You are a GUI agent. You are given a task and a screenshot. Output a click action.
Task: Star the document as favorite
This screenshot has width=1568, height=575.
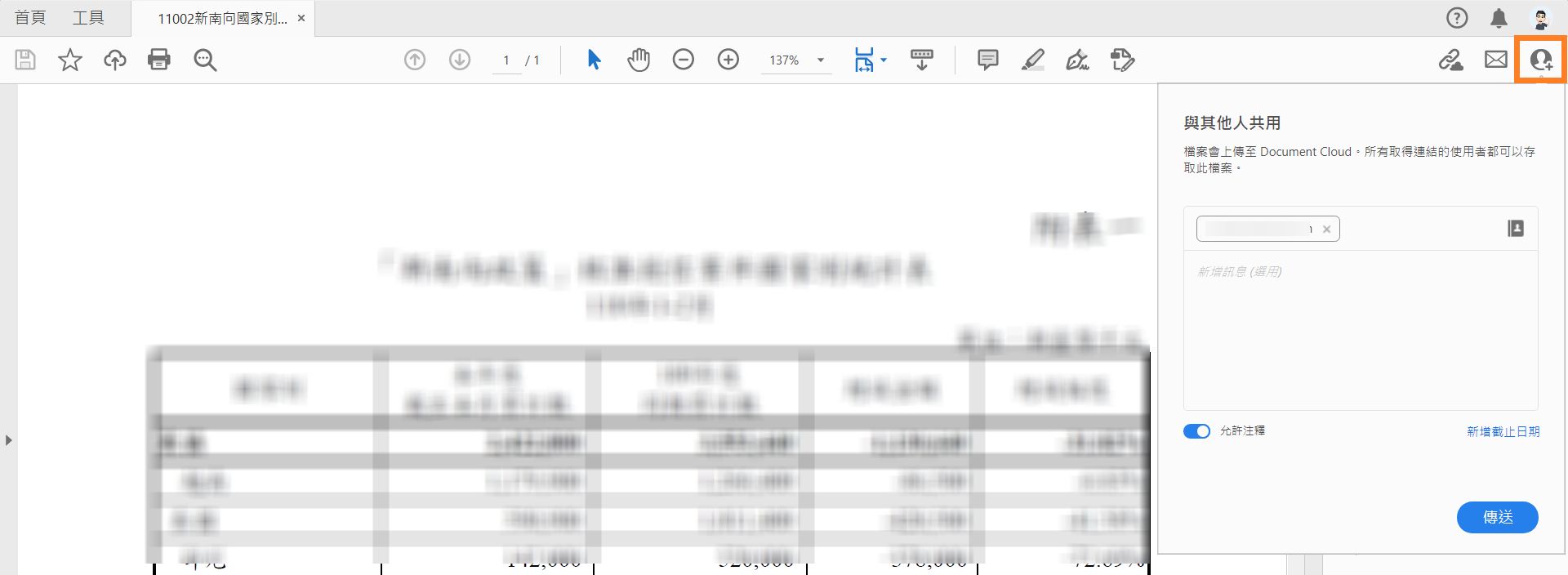tap(70, 60)
